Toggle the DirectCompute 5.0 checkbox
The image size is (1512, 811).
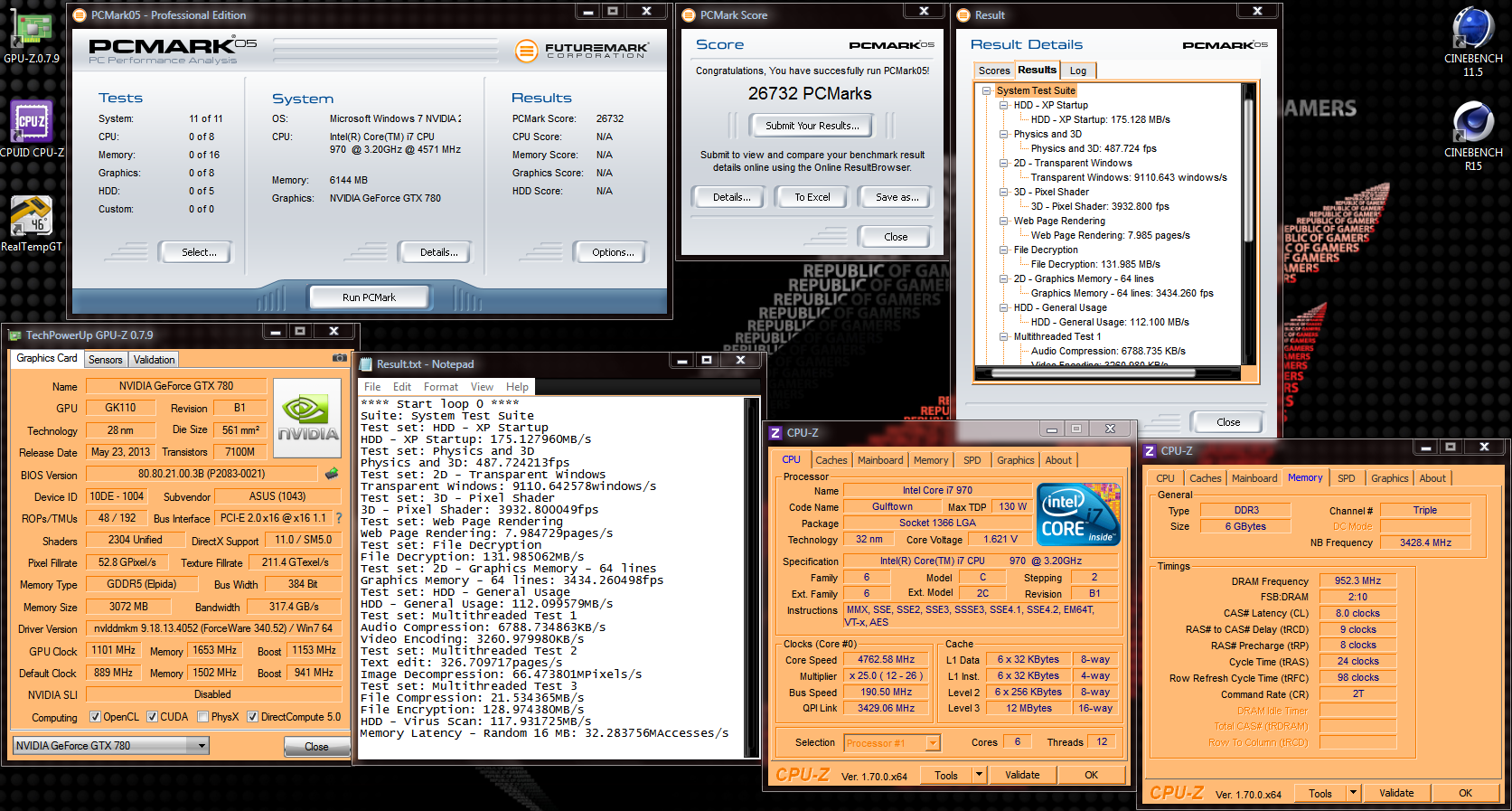[x=253, y=717]
